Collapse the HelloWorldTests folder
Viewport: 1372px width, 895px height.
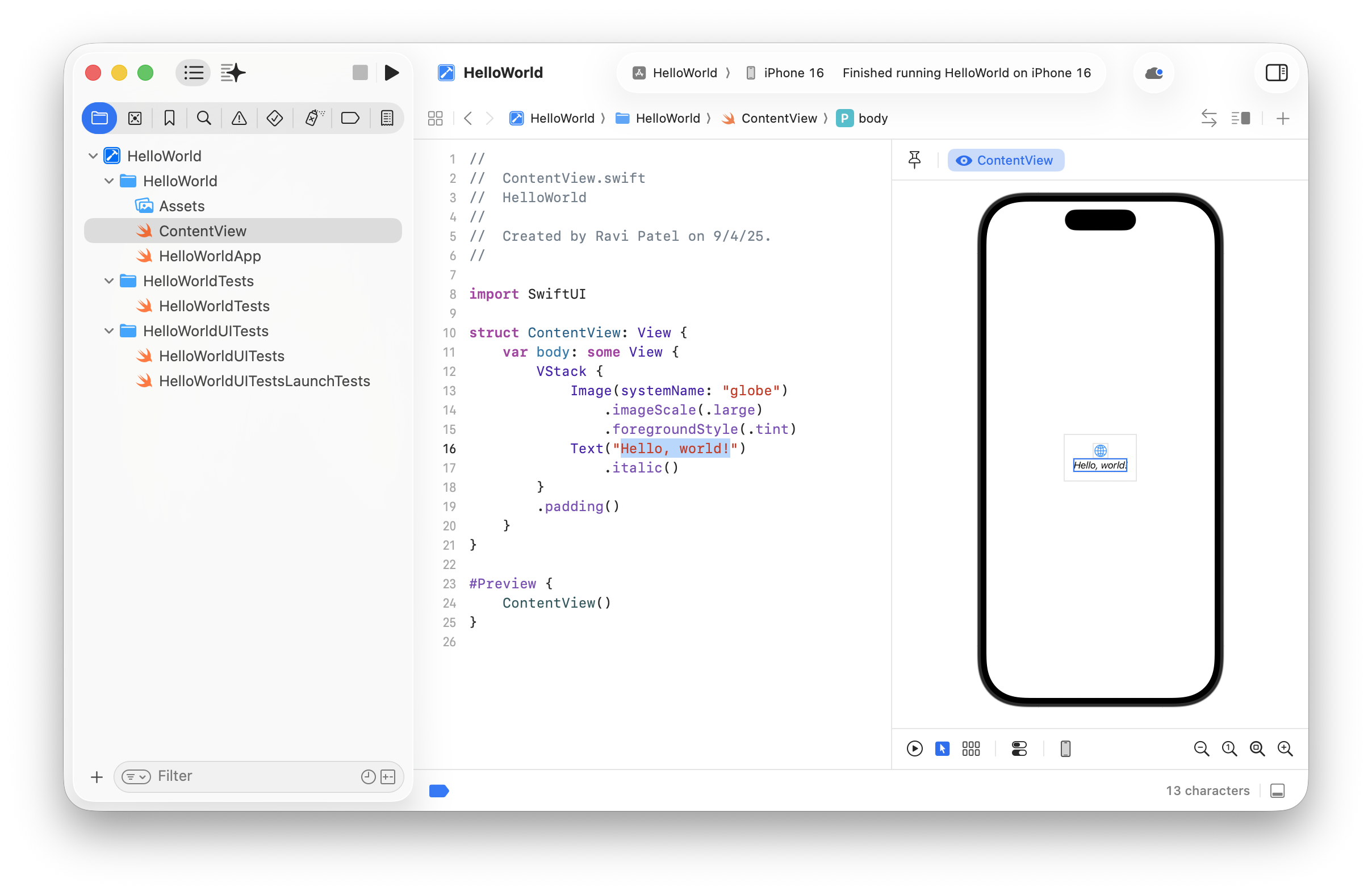point(109,281)
